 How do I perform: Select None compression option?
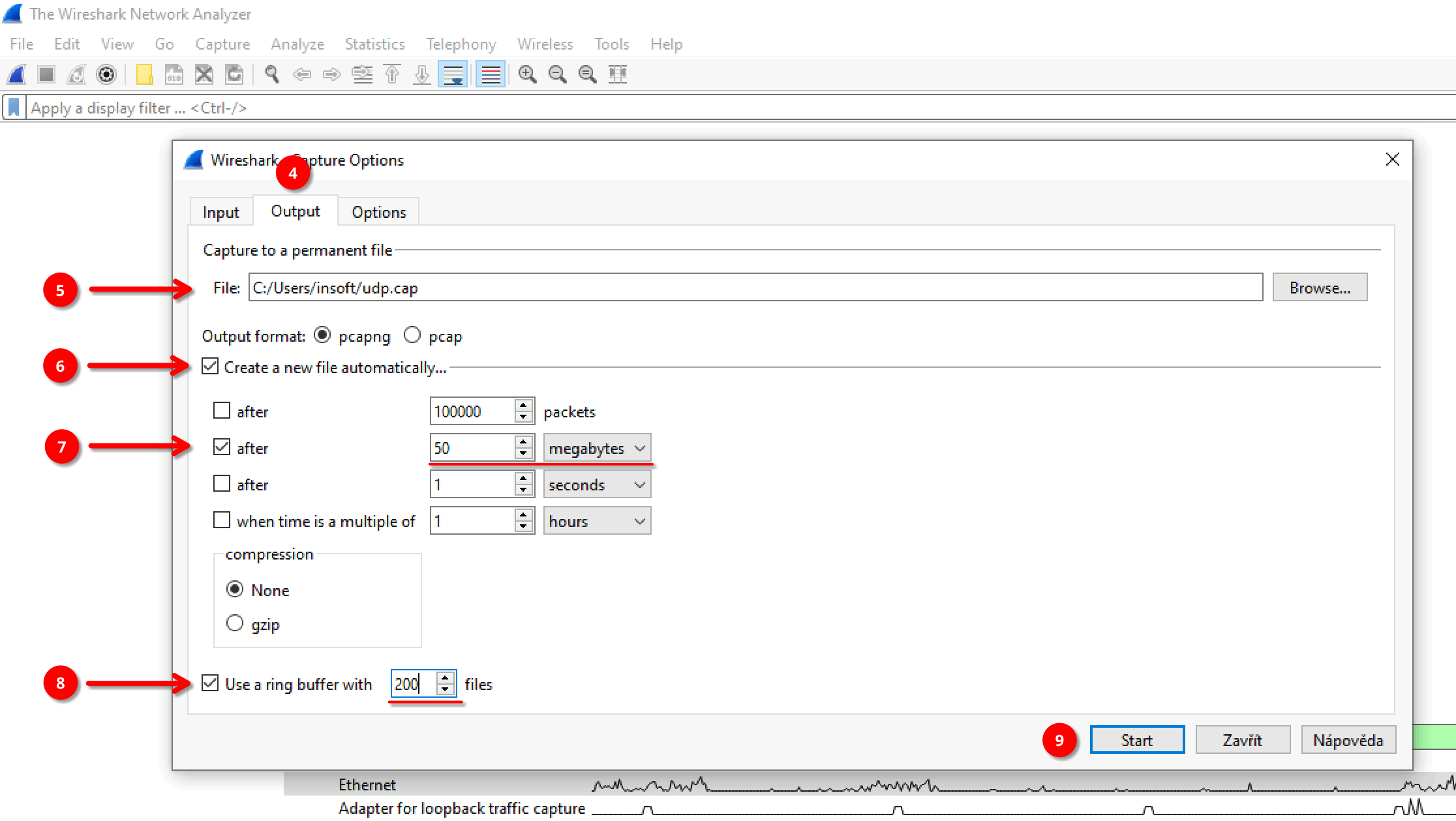pos(235,590)
